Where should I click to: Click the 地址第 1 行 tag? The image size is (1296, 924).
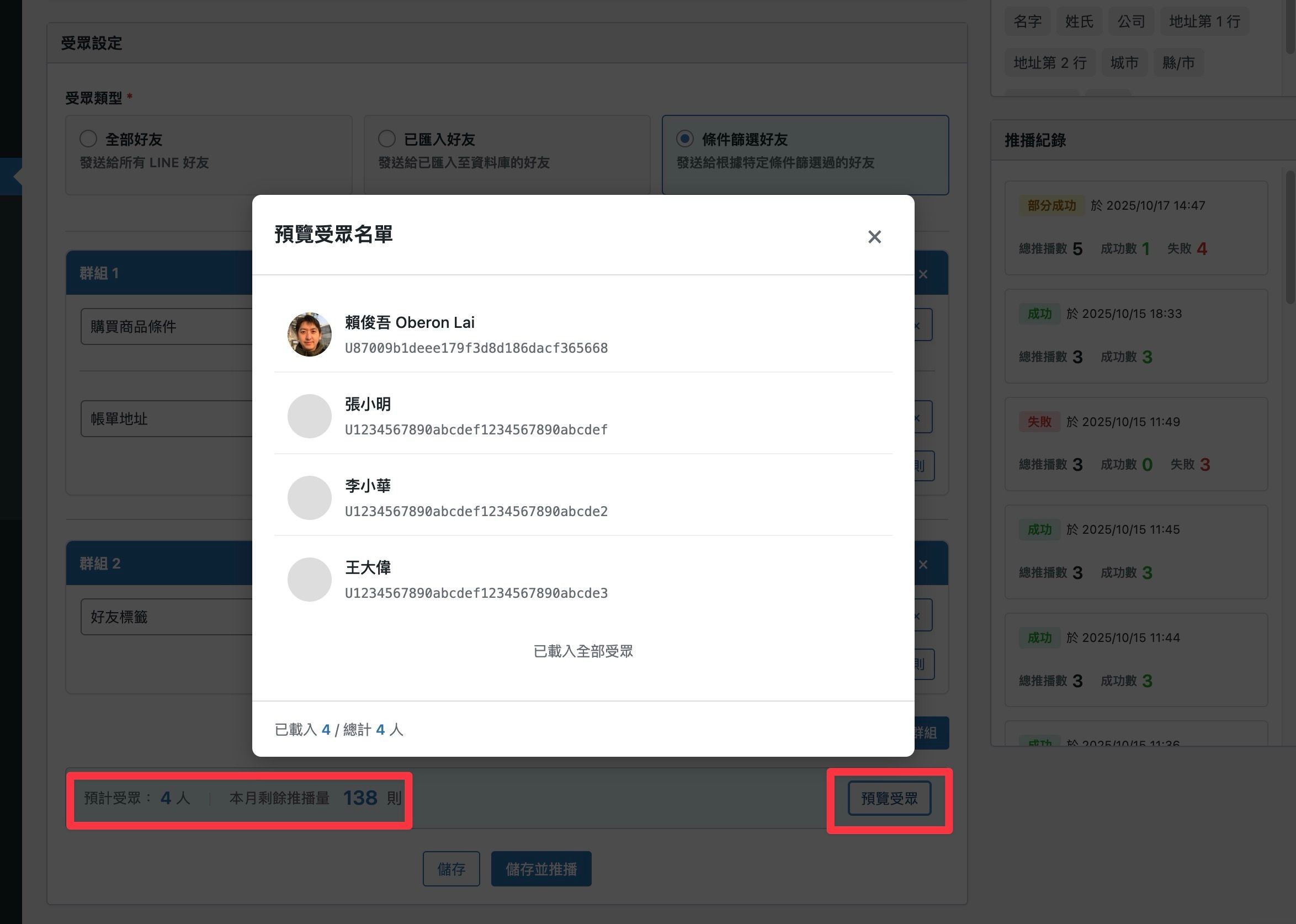pyautogui.click(x=1204, y=22)
